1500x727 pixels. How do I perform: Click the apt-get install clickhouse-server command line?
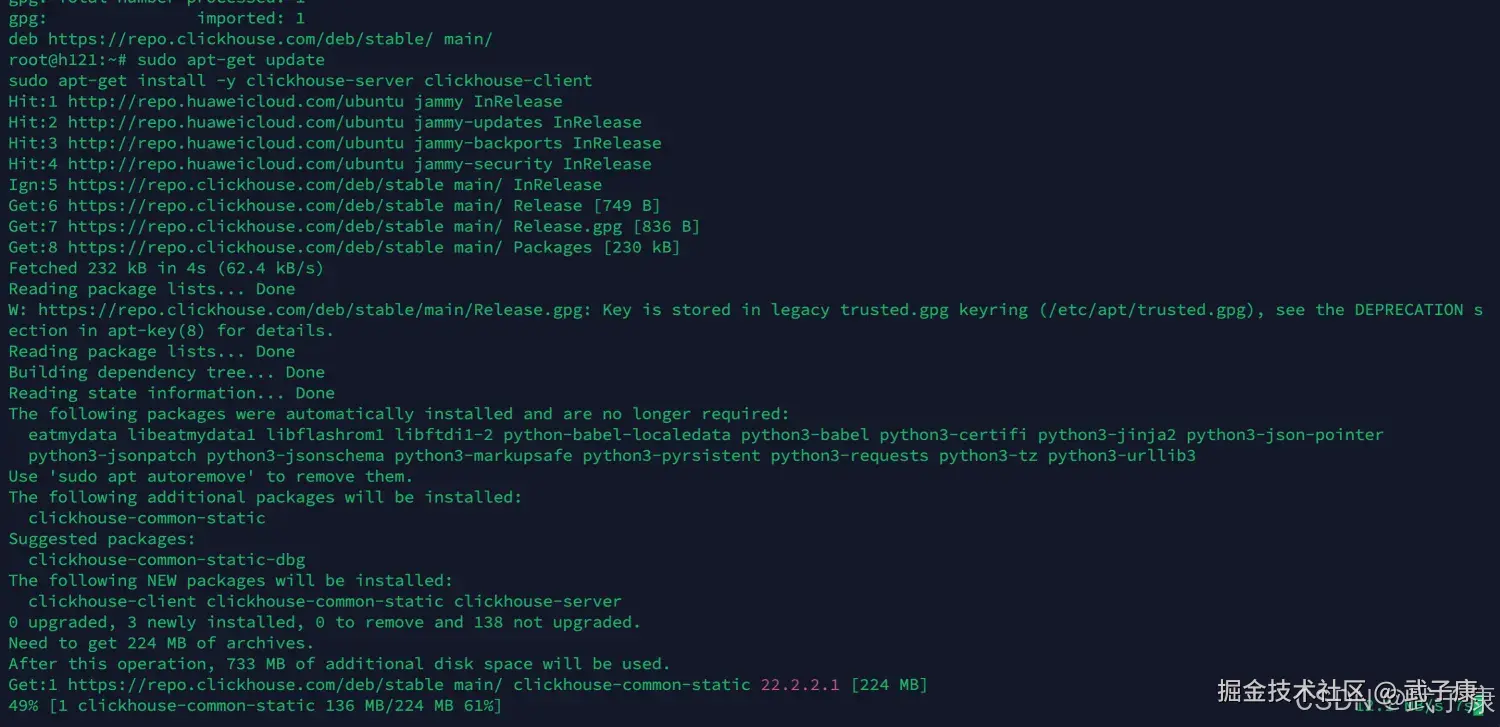click(300, 80)
